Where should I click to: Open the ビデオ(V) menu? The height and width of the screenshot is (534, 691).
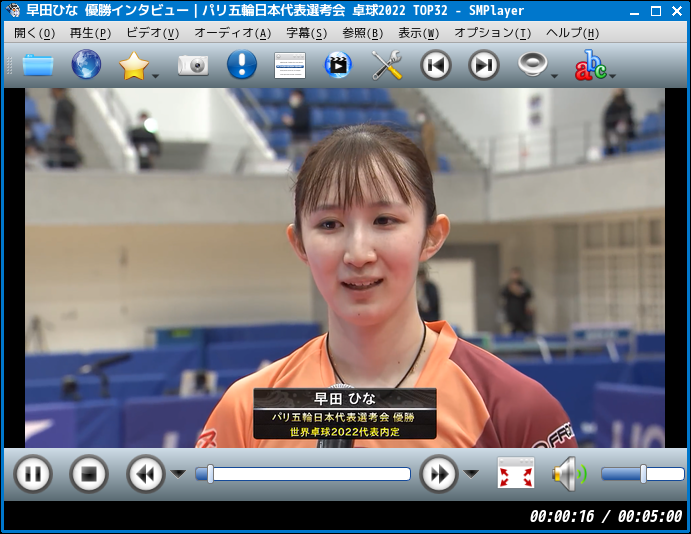click(x=152, y=33)
